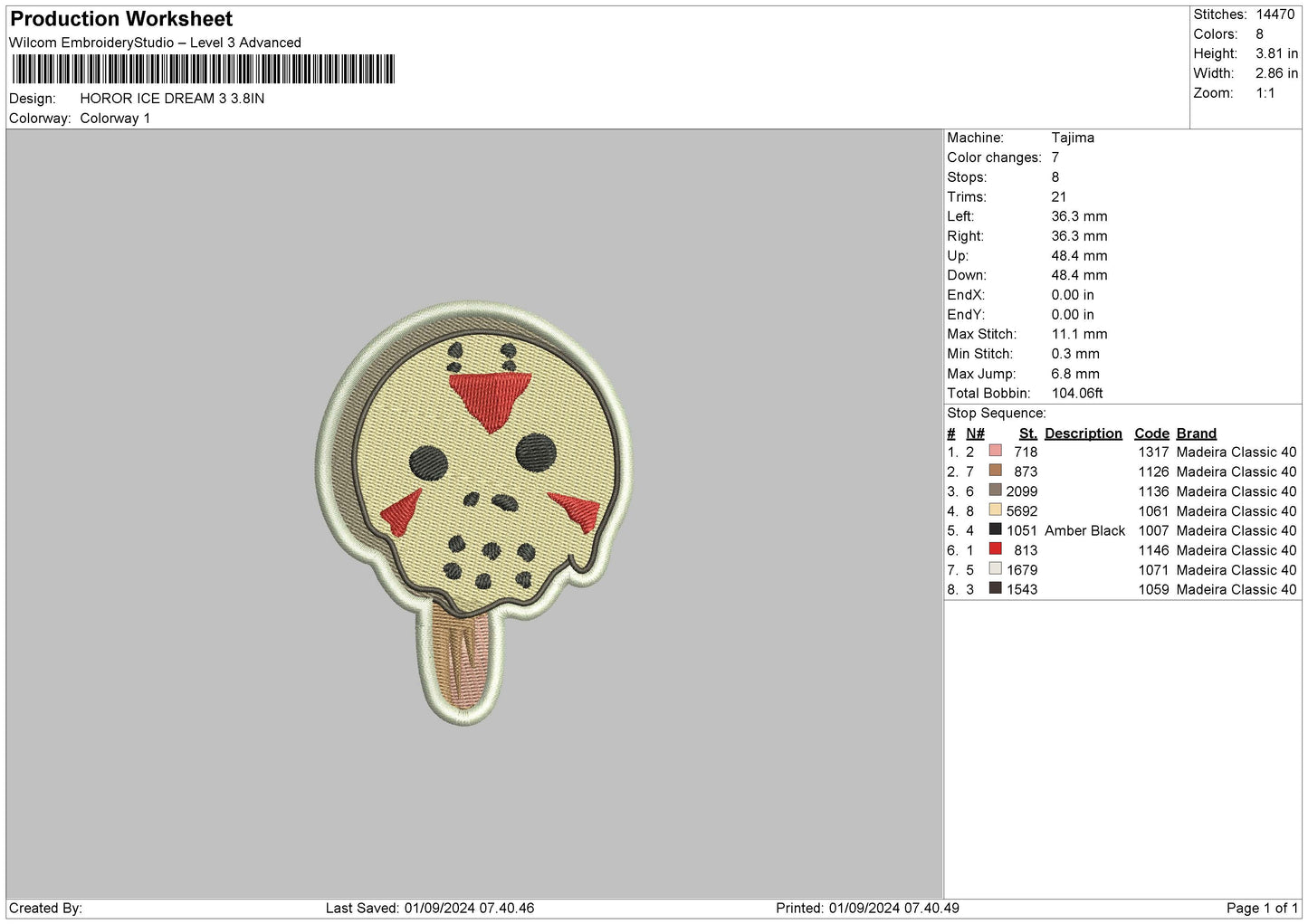The width and height of the screenshot is (1308, 924).
Task: Click thread code '1146'
Action: [x=1153, y=550]
